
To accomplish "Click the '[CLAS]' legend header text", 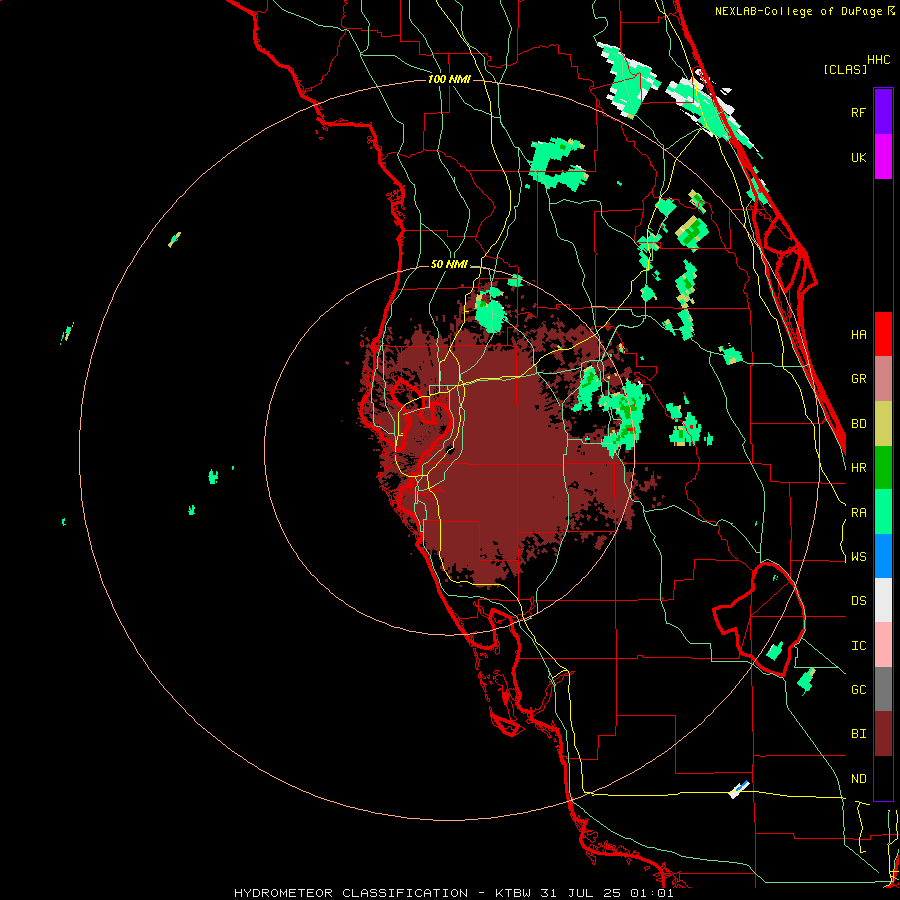I will click(x=844, y=69).
